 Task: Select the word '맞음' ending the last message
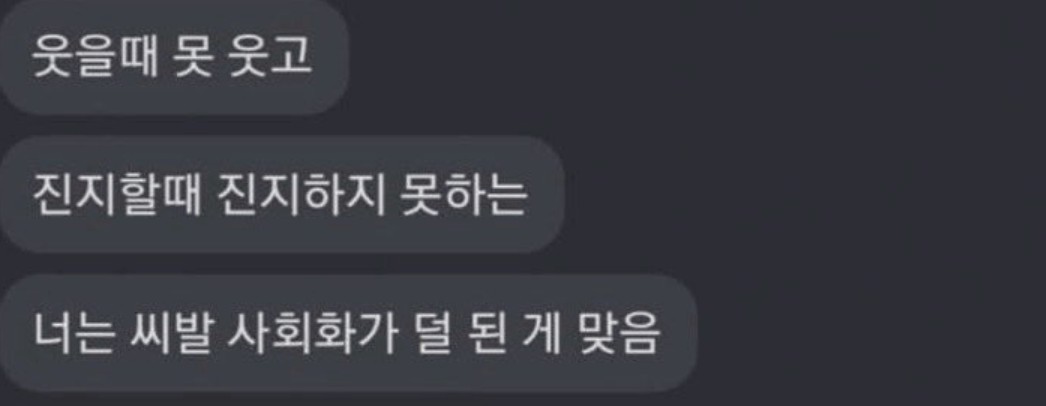point(618,333)
